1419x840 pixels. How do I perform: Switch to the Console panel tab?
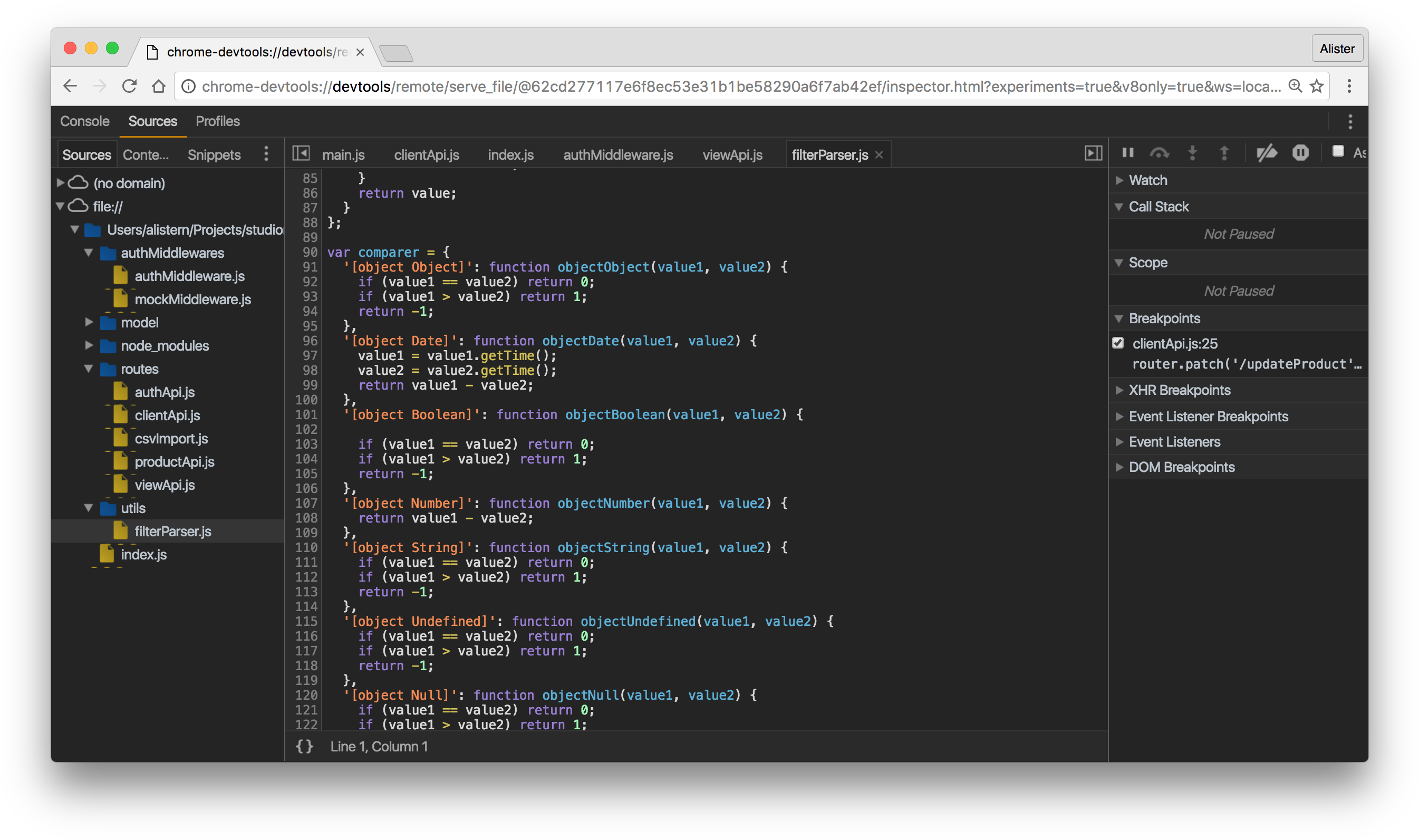click(x=85, y=121)
